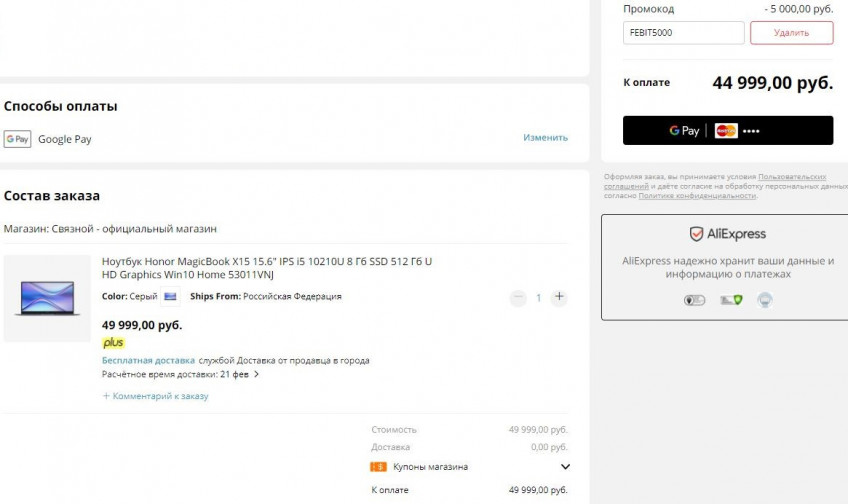This screenshot has height=504, width=848.
Task: Open the Политике конфиденциальности link
Action: click(697, 196)
